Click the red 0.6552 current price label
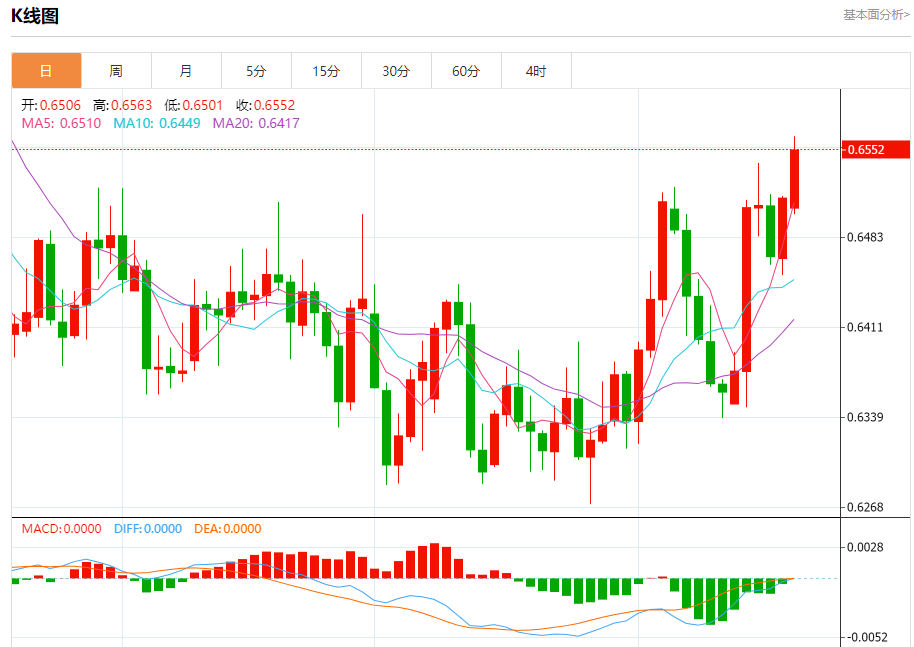This screenshot has width=914, height=647. tap(876, 149)
